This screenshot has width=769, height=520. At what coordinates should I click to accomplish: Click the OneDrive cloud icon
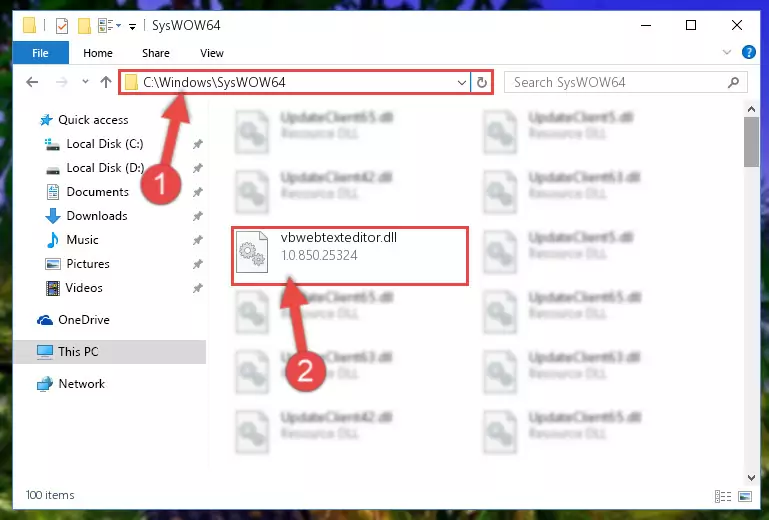pyautogui.click(x=45, y=320)
